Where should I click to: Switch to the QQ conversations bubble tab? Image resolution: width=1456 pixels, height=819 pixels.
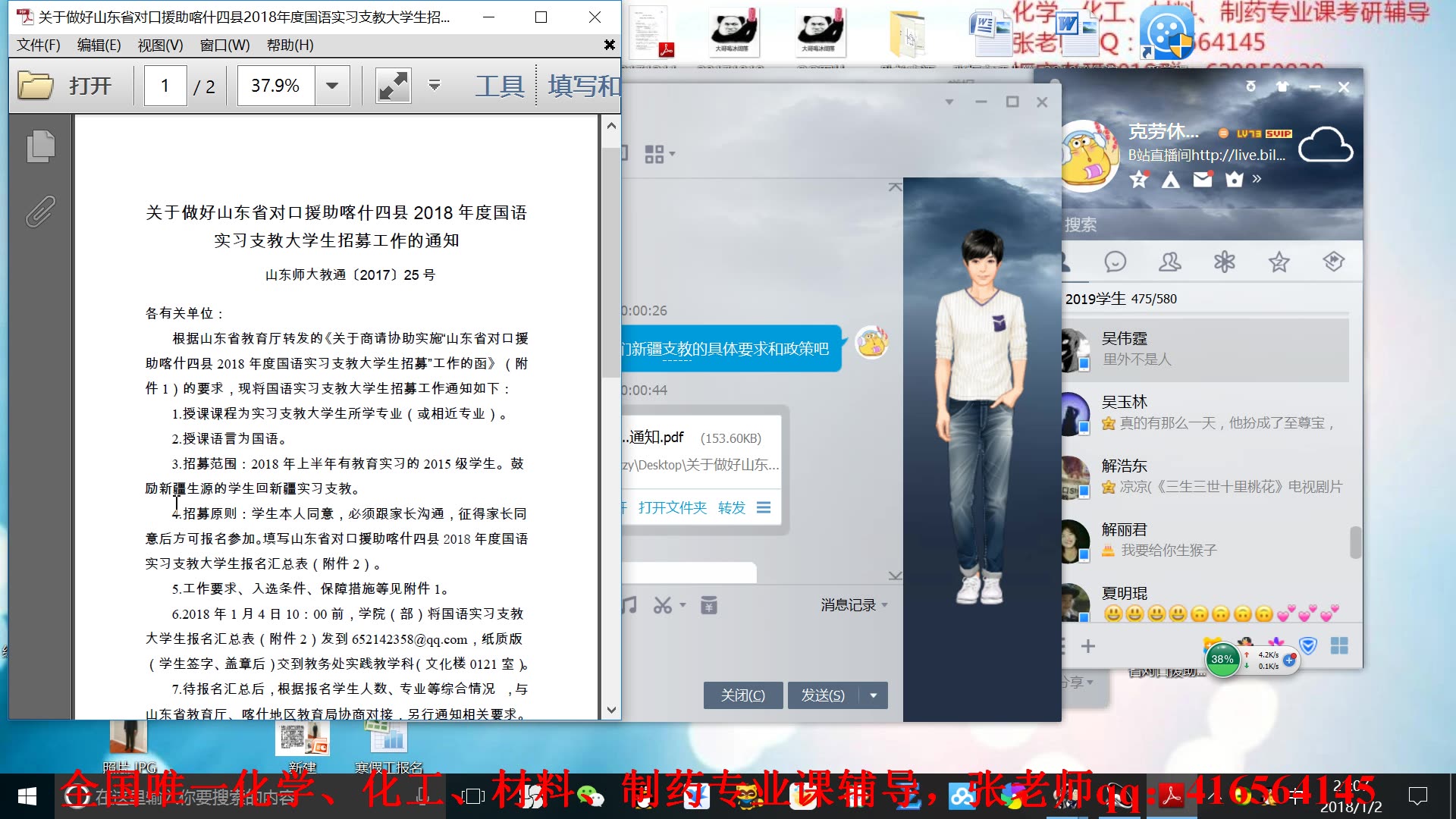pyautogui.click(x=1116, y=262)
